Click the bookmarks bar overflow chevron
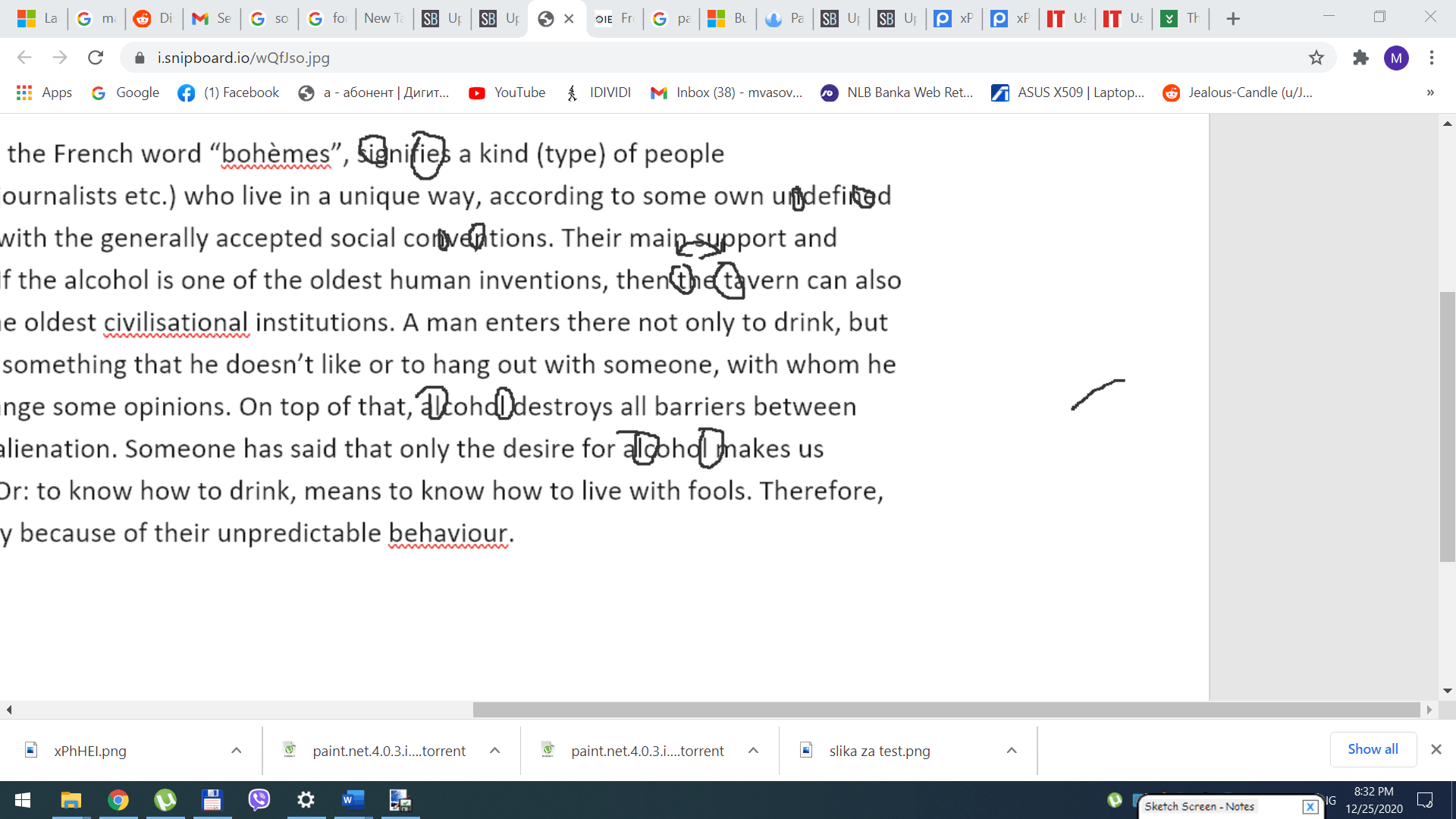 [1431, 93]
